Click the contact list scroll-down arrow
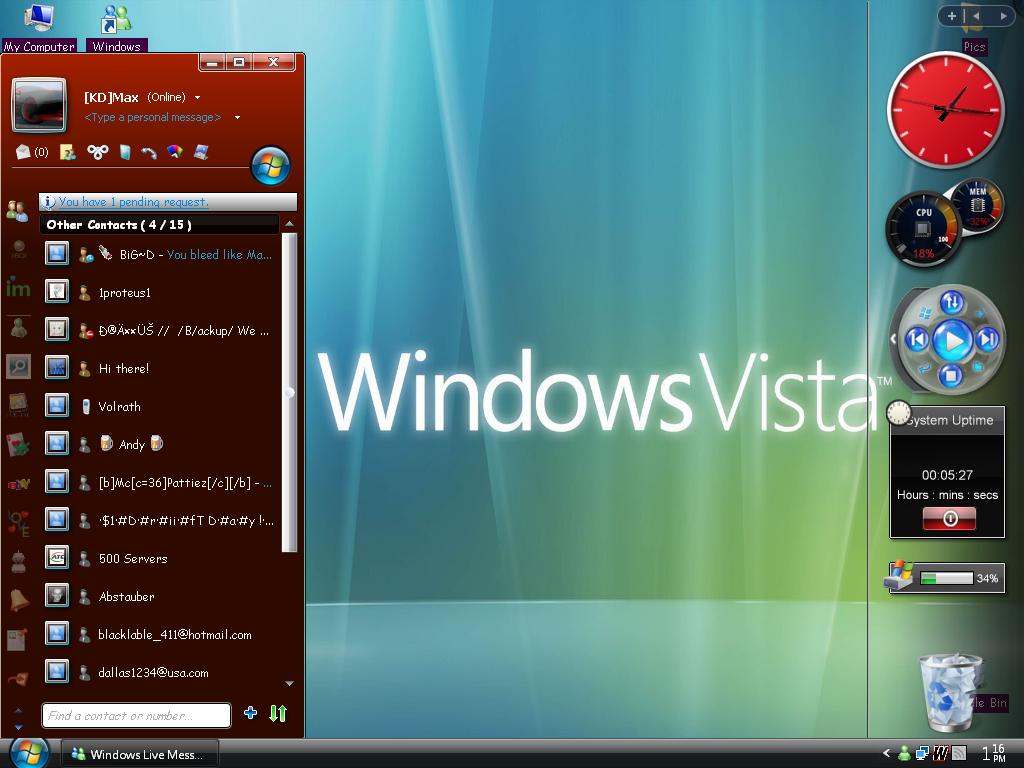 click(289, 684)
